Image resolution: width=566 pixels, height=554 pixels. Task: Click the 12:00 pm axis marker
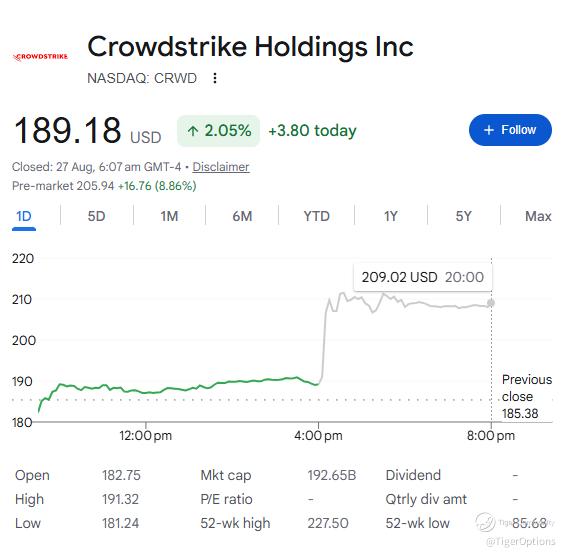145,436
